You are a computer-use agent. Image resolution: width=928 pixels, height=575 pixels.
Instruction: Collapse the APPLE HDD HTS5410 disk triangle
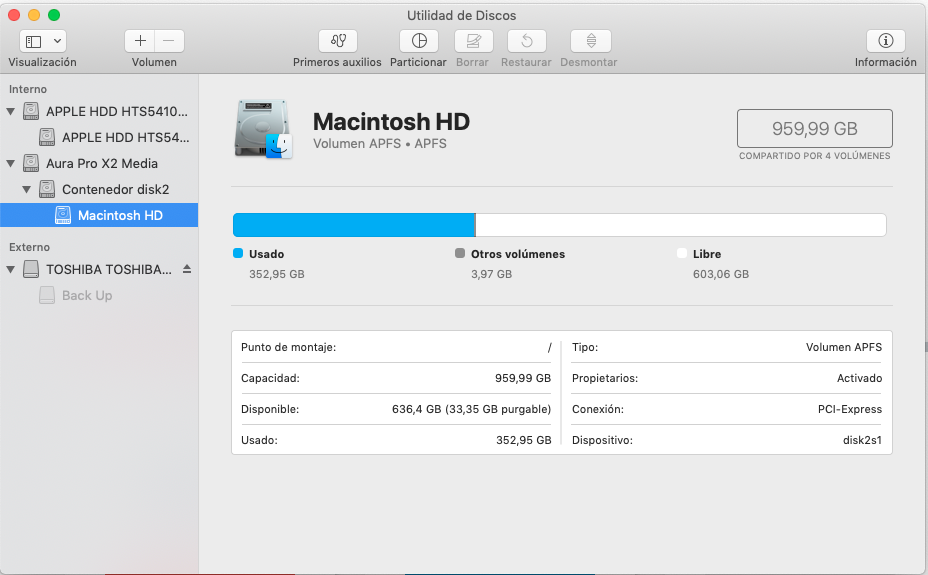(x=11, y=111)
